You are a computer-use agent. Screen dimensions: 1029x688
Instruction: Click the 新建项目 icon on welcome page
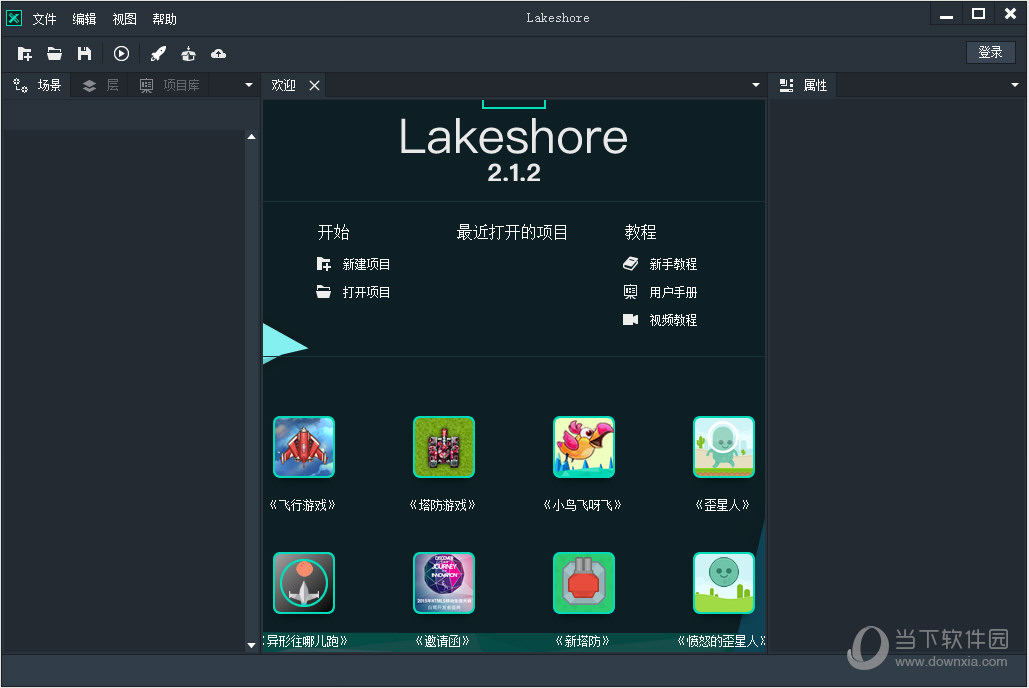point(324,264)
